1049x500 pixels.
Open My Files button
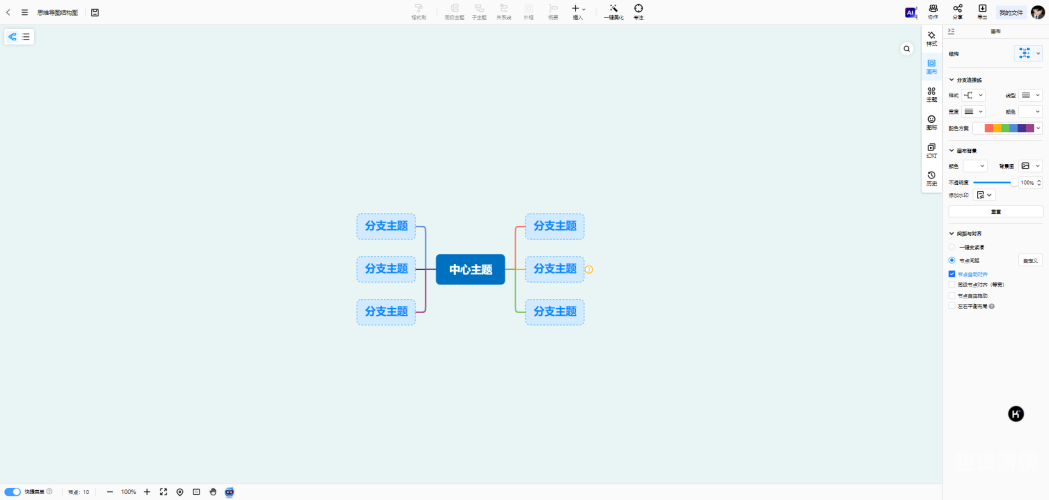pos(1011,12)
